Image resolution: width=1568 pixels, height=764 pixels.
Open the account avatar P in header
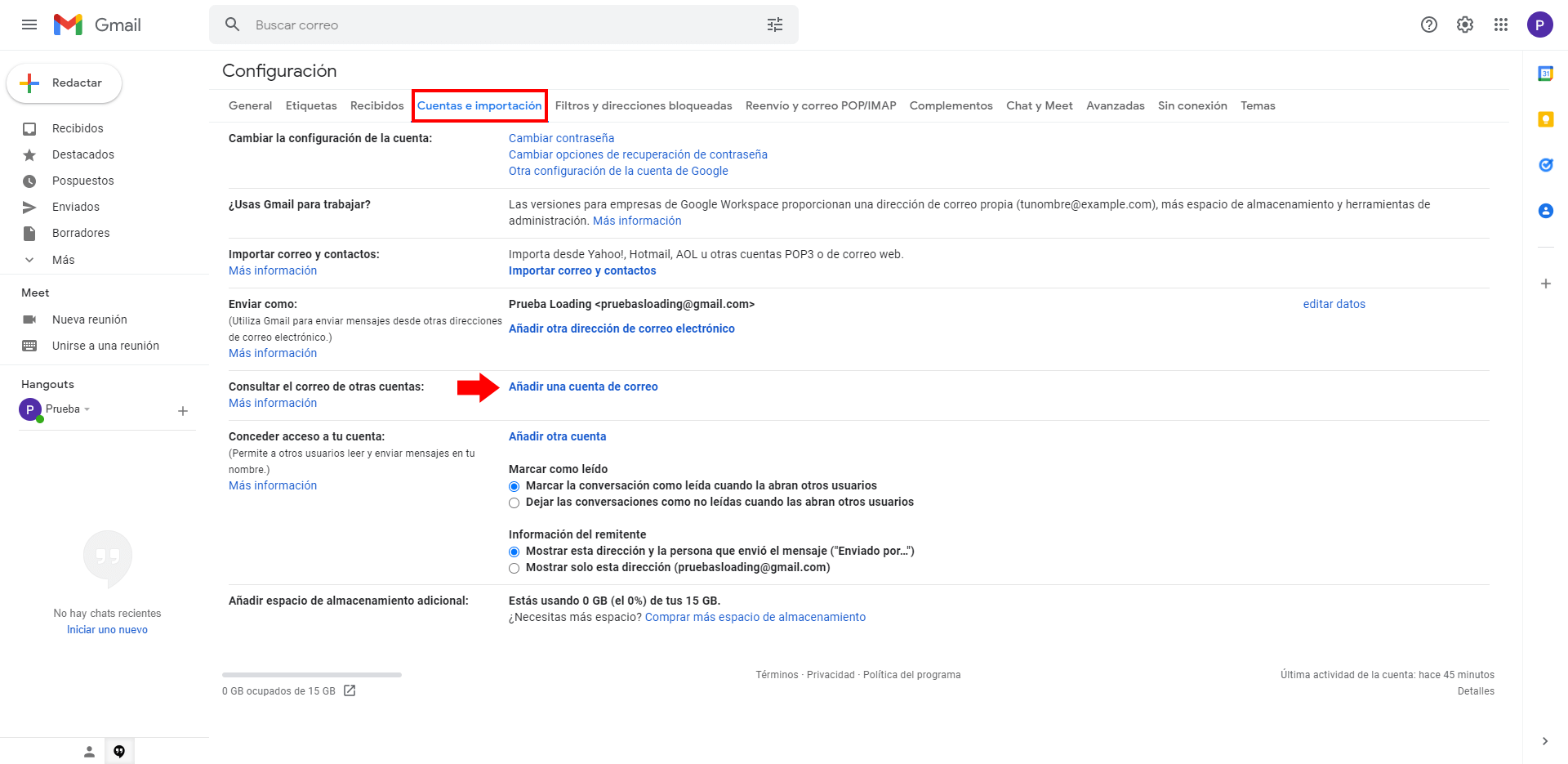point(1540,25)
